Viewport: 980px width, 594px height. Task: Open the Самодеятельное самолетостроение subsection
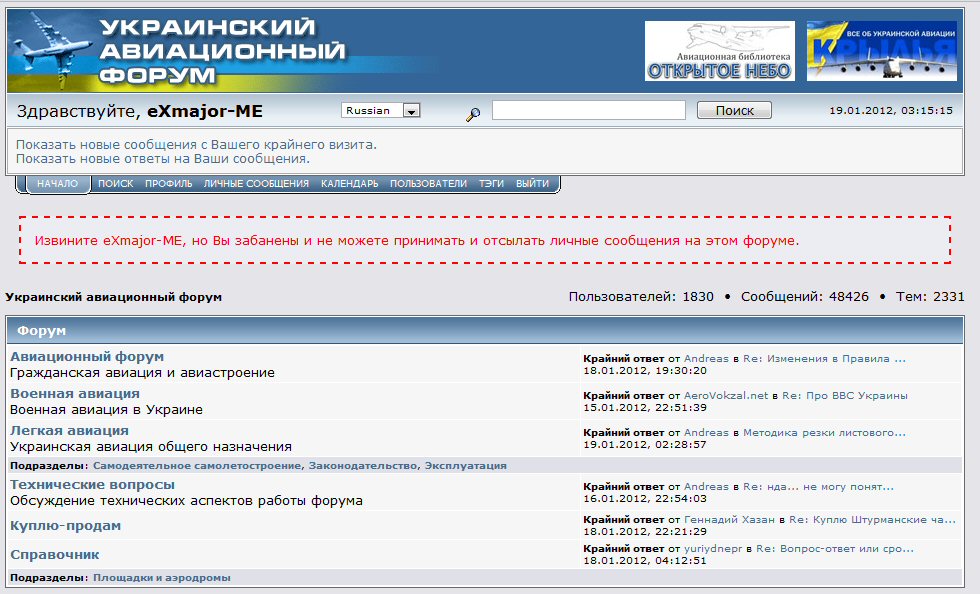point(198,465)
